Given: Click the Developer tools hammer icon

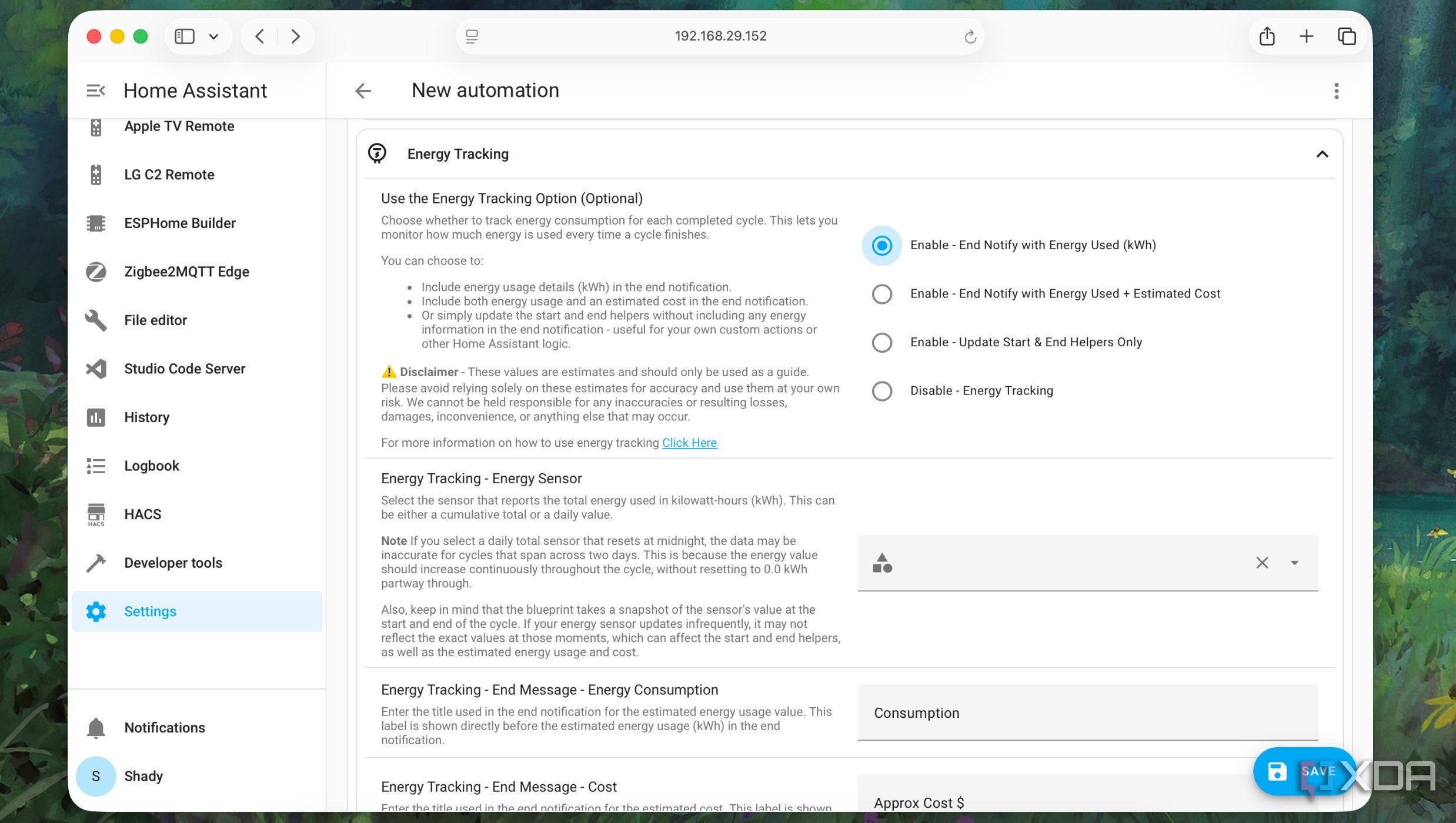Looking at the screenshot, I should pyautogui.click(x=96, y=563).
